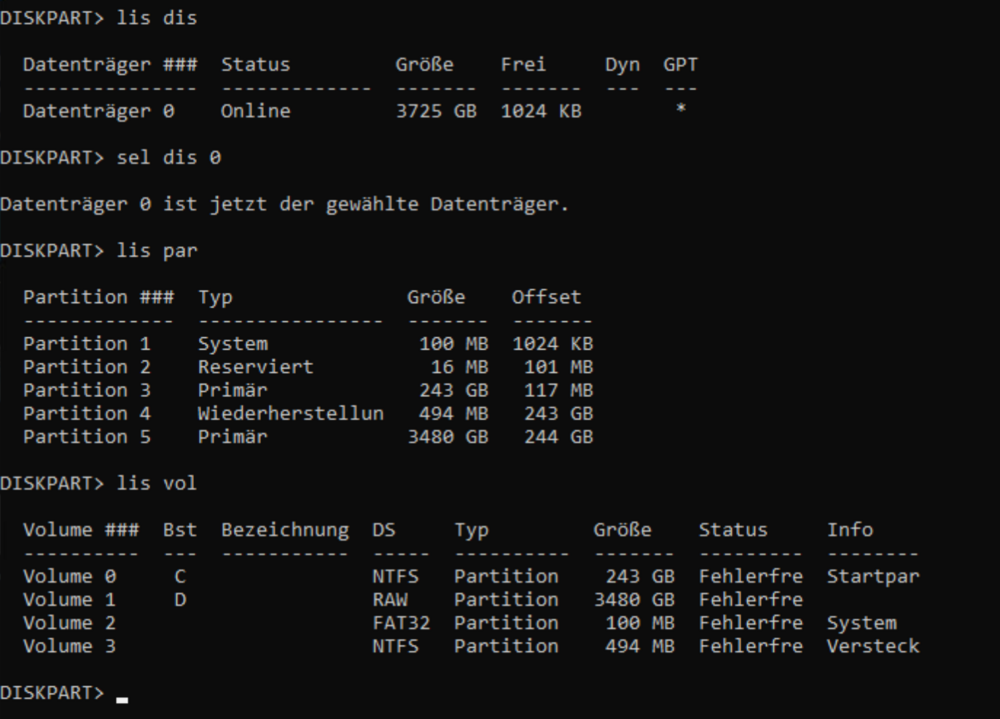The image size is (1000, 719).
Task: Click the "Bezeichnung" column header
Action: coord(285,530)
